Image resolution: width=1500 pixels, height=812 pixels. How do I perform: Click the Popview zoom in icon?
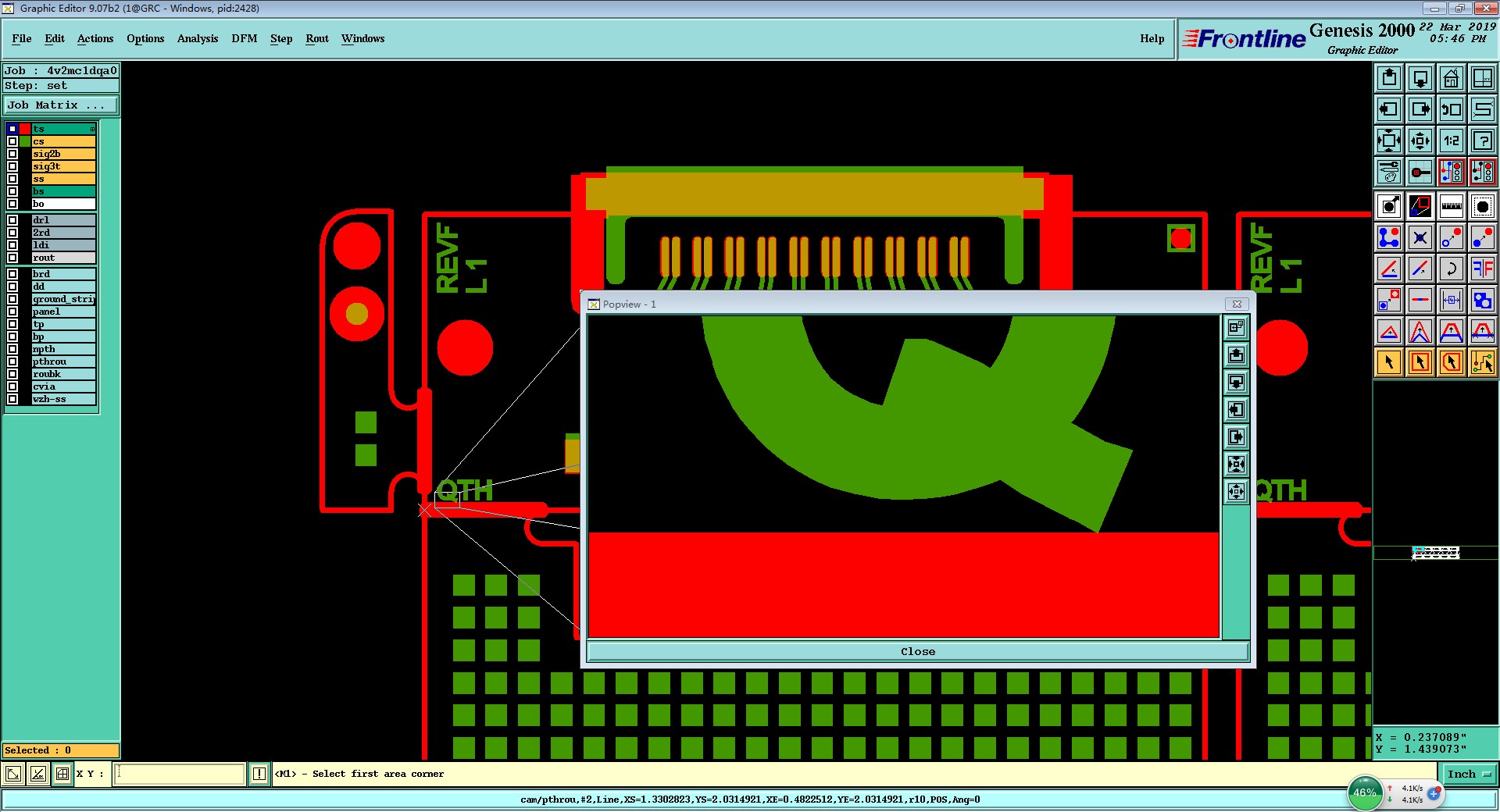pos(1236,465)
